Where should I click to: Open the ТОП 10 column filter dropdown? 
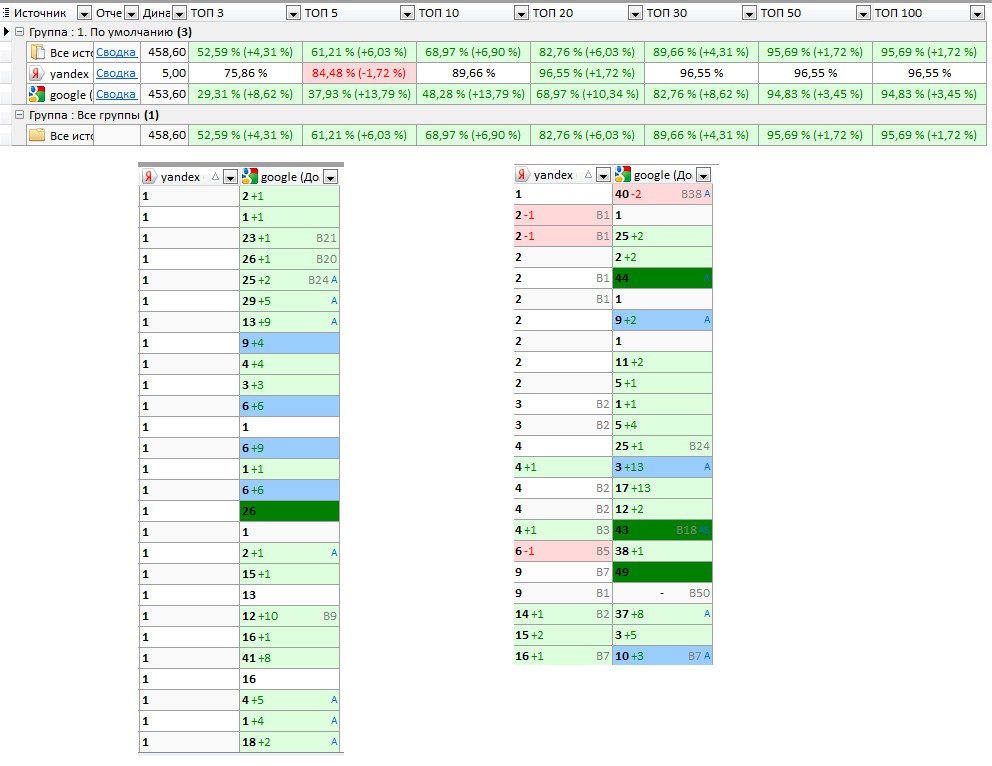pos(521,13)
